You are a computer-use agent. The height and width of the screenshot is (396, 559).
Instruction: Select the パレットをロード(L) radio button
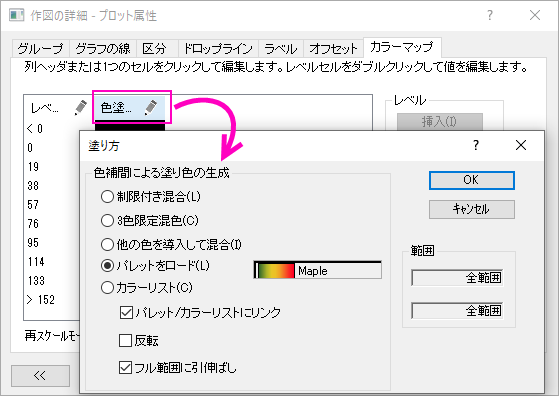pyautogui.click(x=107, y=266)
